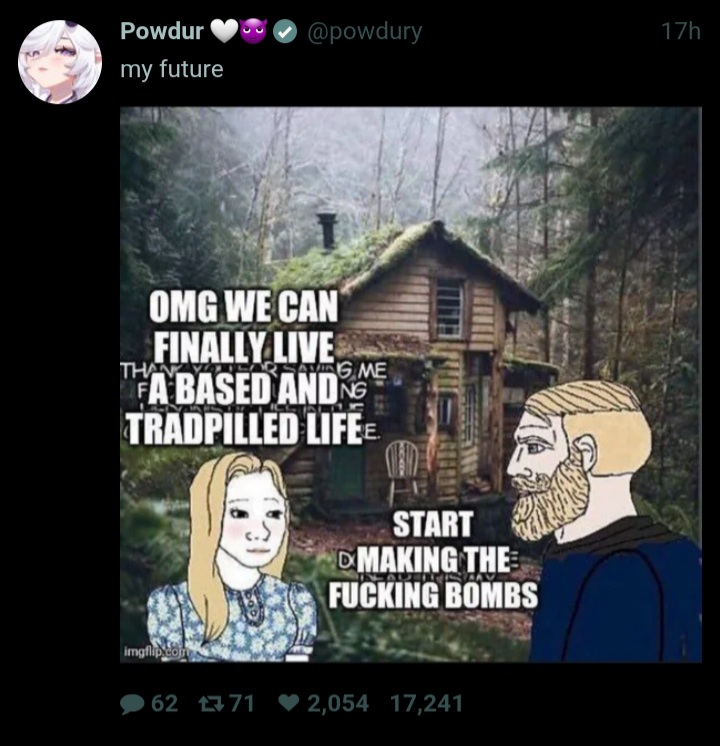Click the bearded man character in the meme
The width and height of the screenshot is (720, 746).
(603, 521)
